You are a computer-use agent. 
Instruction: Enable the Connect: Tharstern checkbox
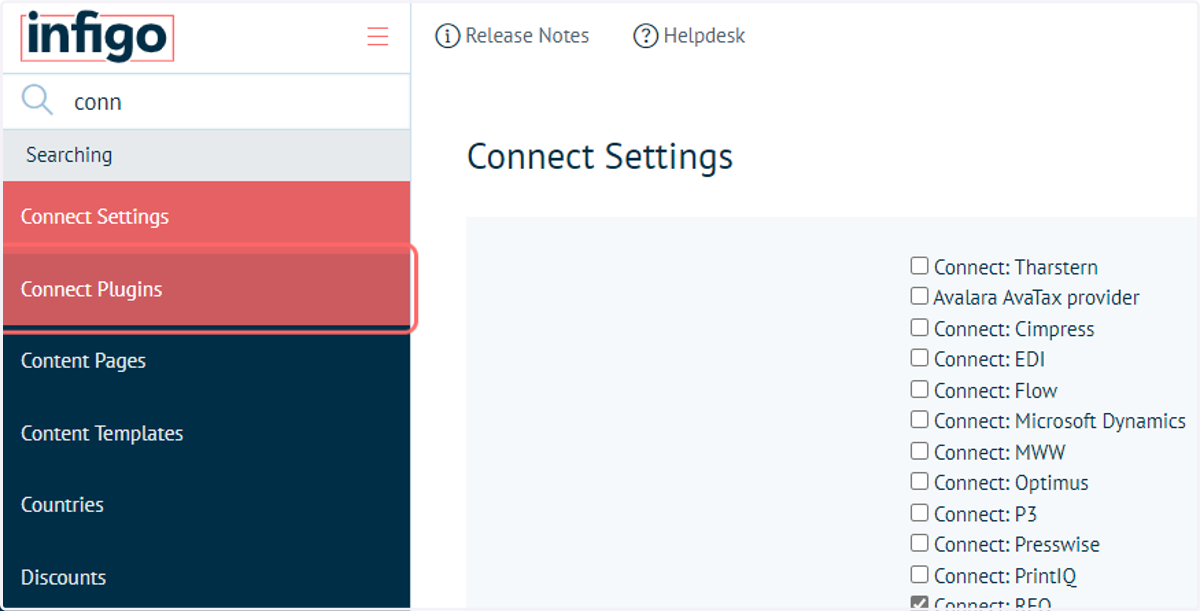919,266
